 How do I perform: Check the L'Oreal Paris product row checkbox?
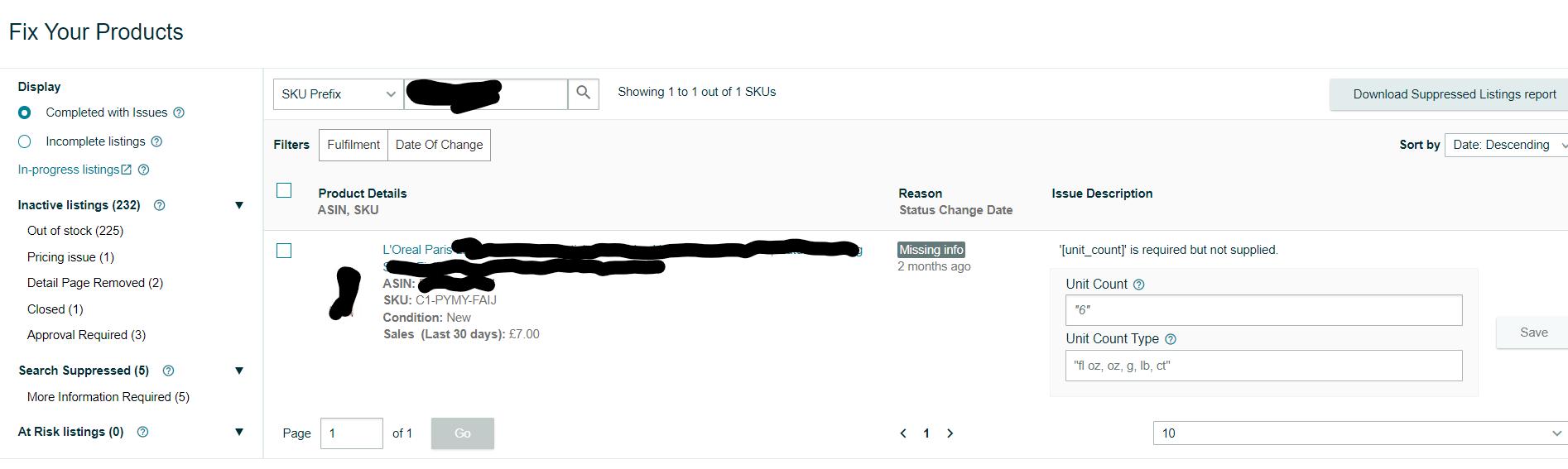[284, 251]
